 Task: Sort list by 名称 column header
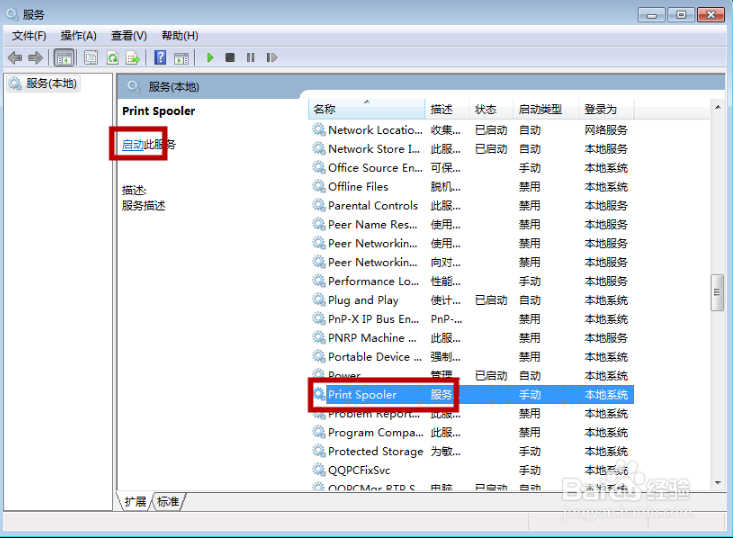(x=324, y=109)
